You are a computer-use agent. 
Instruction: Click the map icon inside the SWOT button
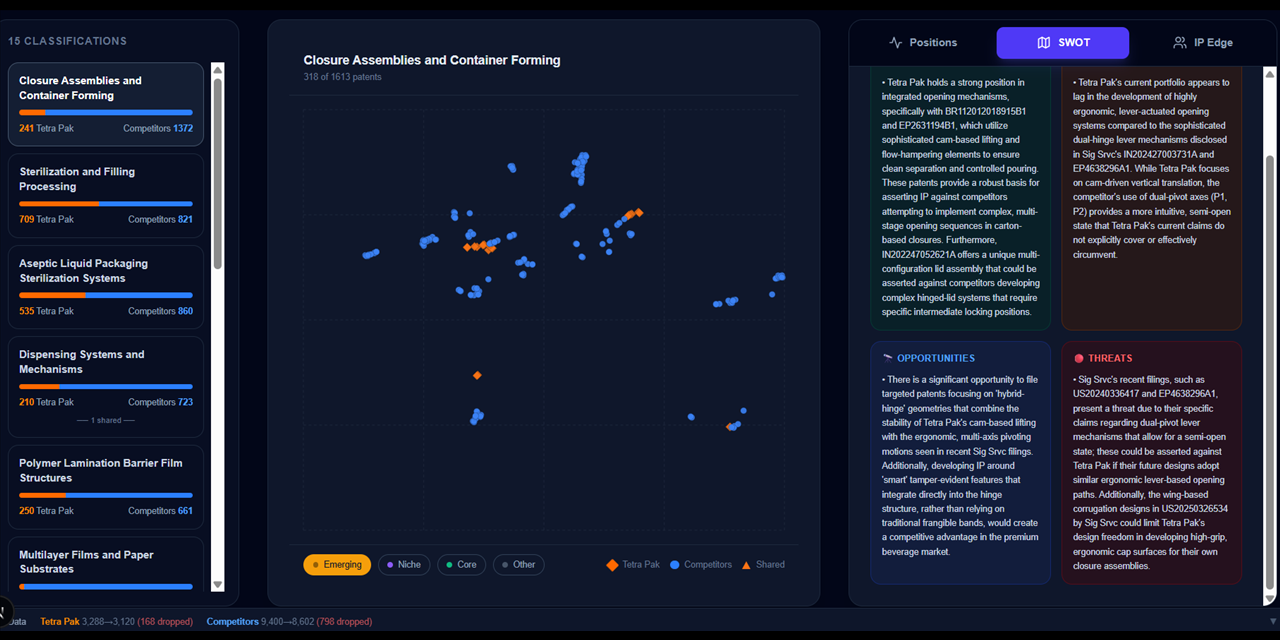point(1042,43)
